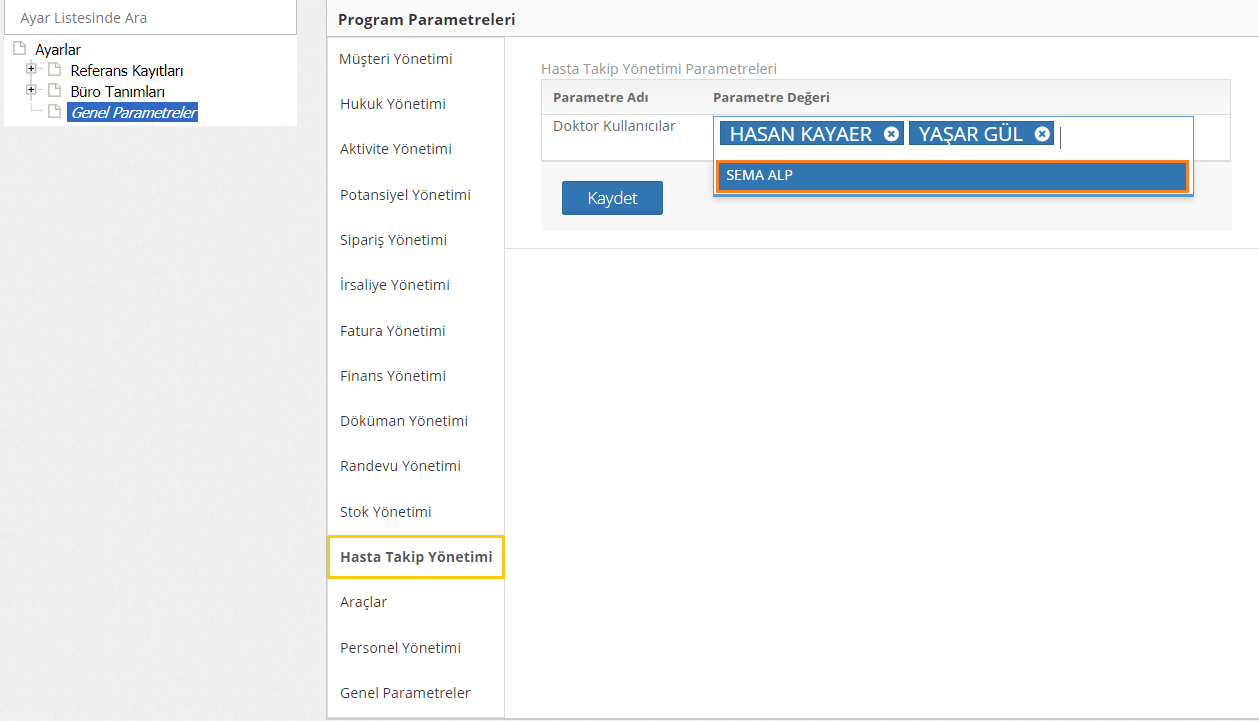Select SEMA ALP from dropdown list
This screenshot has width=1259, height=721.
952,176
